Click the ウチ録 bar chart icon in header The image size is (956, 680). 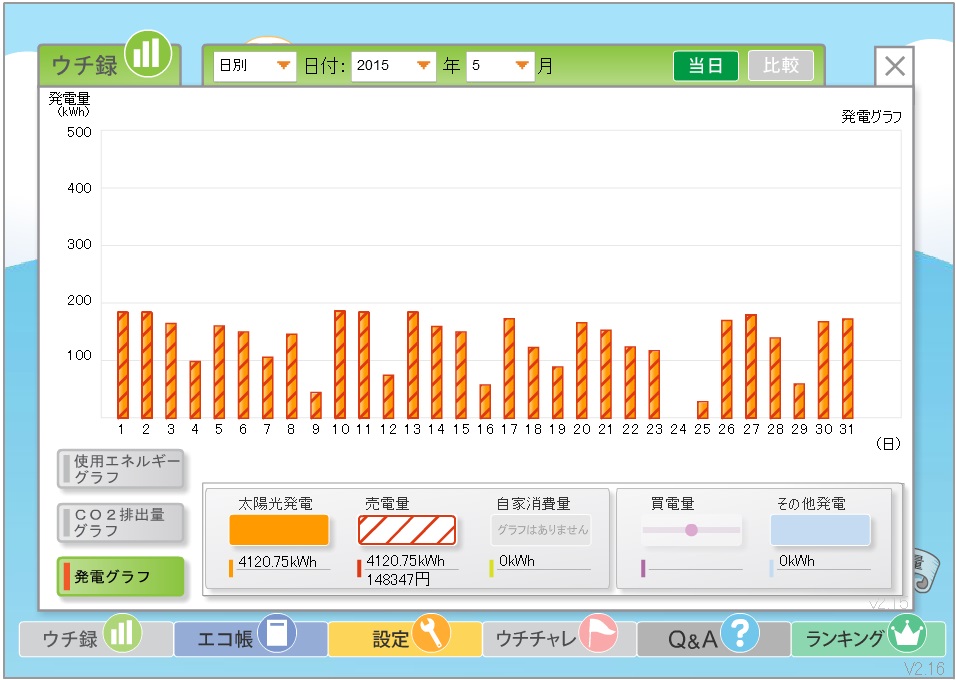(148, 54)
